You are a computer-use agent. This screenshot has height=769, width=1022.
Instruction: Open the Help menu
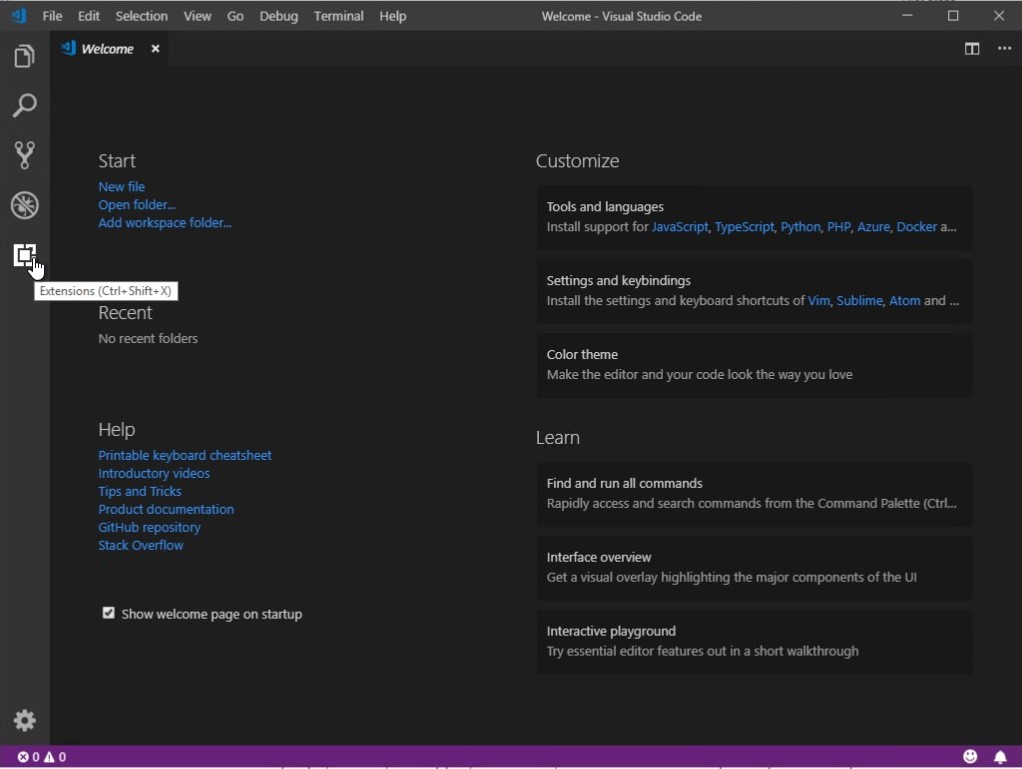tap(392, 16)
